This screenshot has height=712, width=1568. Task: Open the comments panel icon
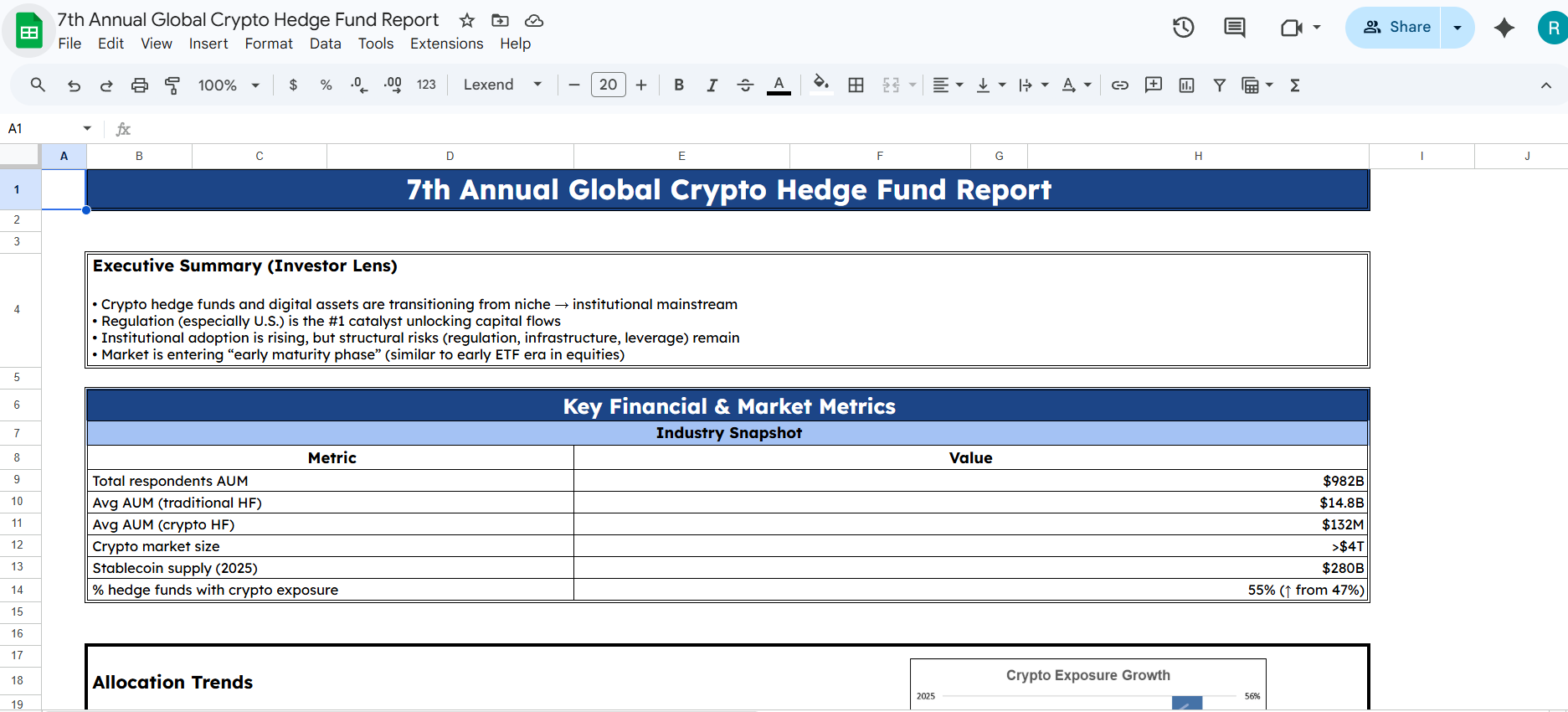pos(1235,28)
